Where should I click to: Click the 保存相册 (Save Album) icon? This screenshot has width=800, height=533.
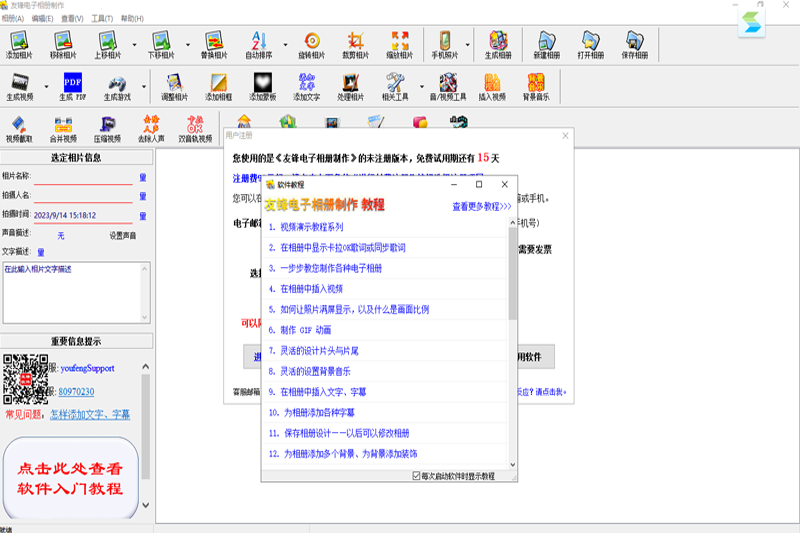(x=634, y=45)
